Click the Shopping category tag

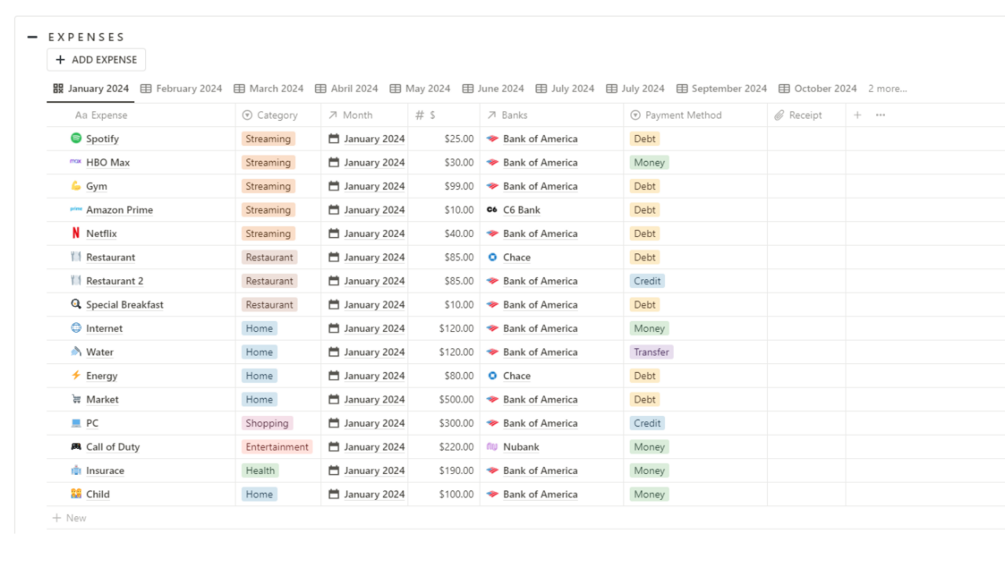267,423
